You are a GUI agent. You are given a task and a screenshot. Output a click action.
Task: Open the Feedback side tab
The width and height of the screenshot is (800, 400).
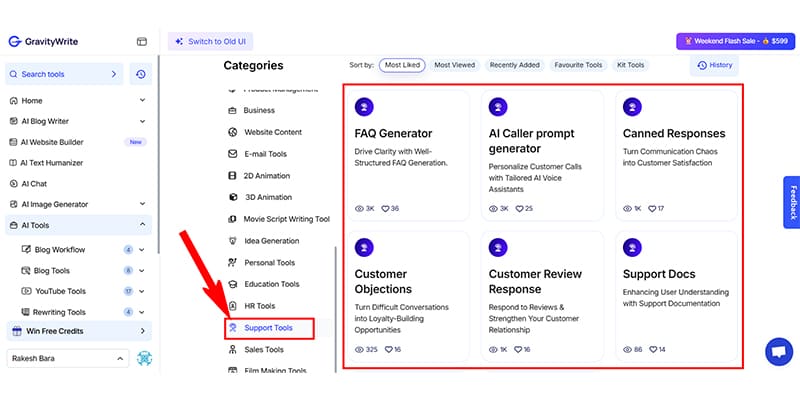791,202
